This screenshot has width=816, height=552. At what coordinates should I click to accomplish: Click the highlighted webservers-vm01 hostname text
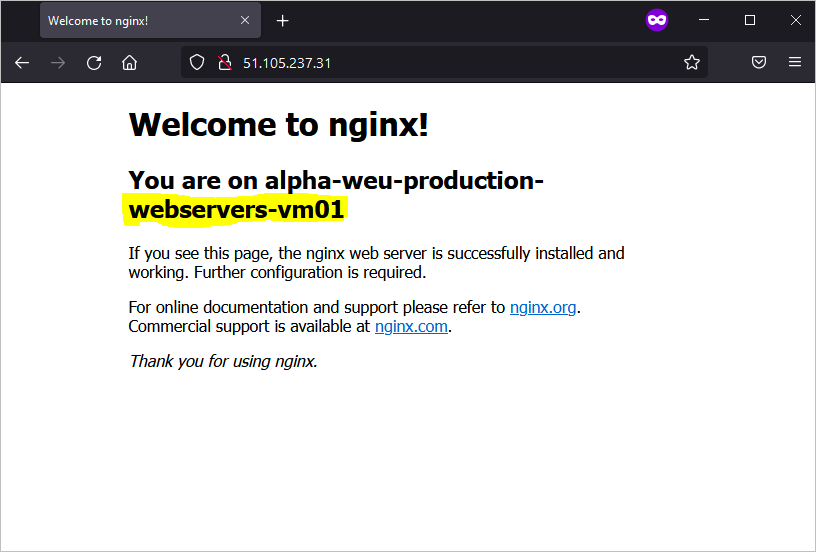coord(236,210)
